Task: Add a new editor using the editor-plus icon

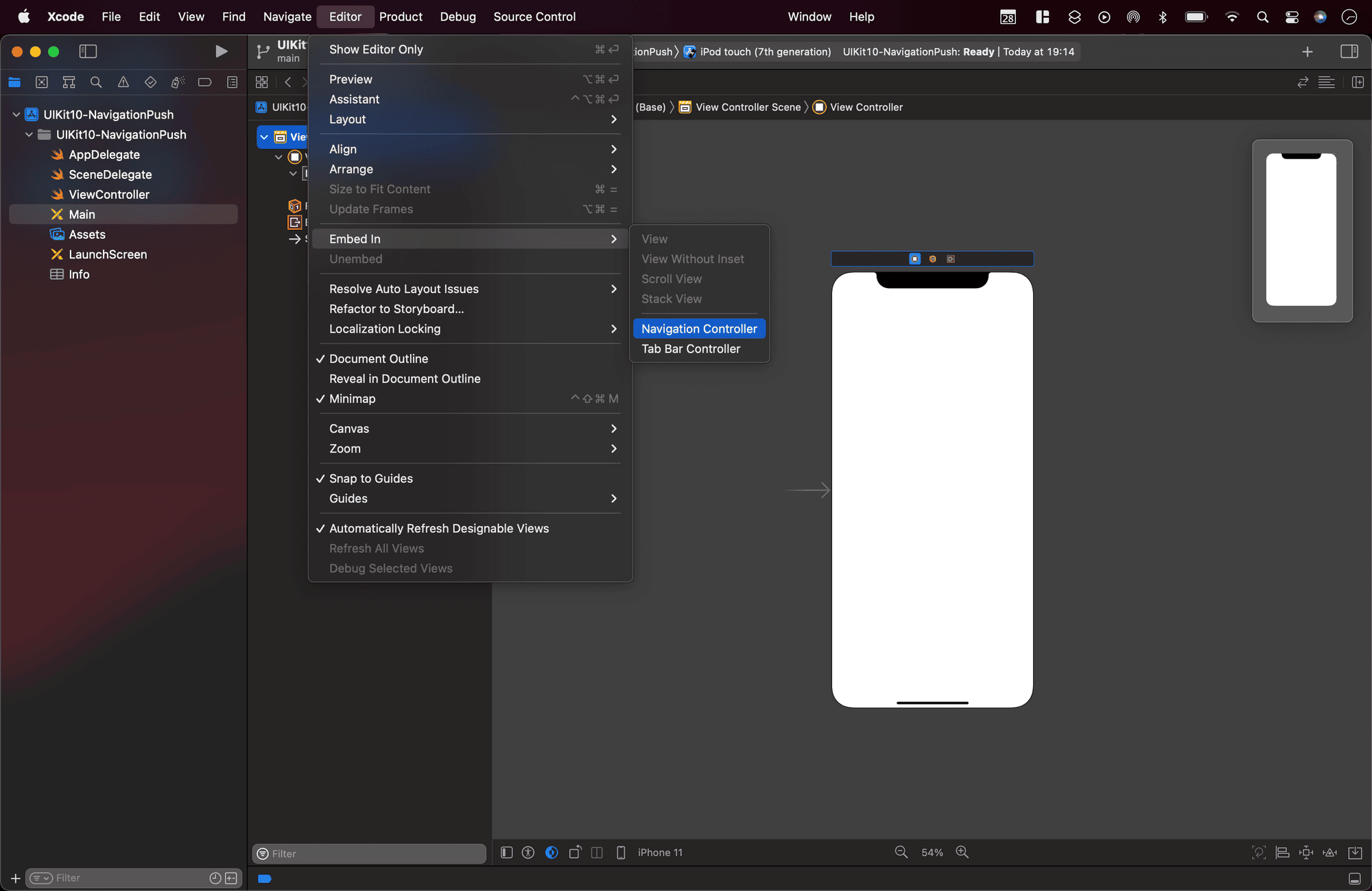Action: pyautogui.click(x=1308, y=51)
